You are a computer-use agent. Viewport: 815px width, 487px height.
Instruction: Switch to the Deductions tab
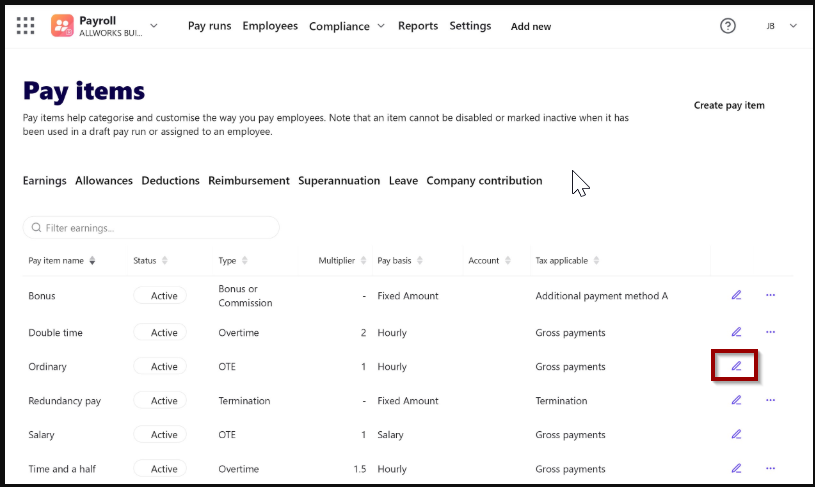coord(170,180)
